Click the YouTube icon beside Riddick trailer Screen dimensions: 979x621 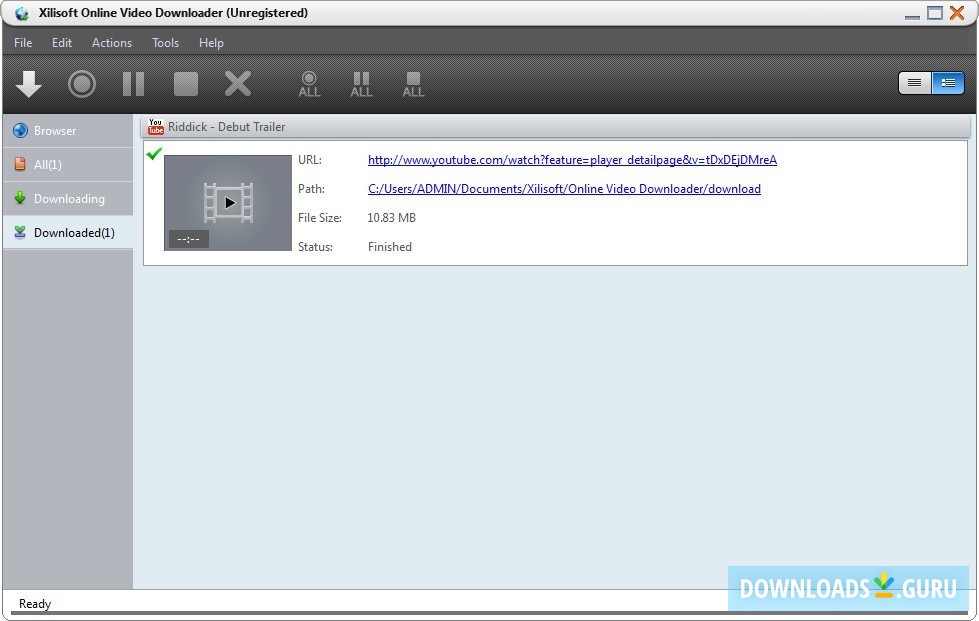click(x=155, y=126)
